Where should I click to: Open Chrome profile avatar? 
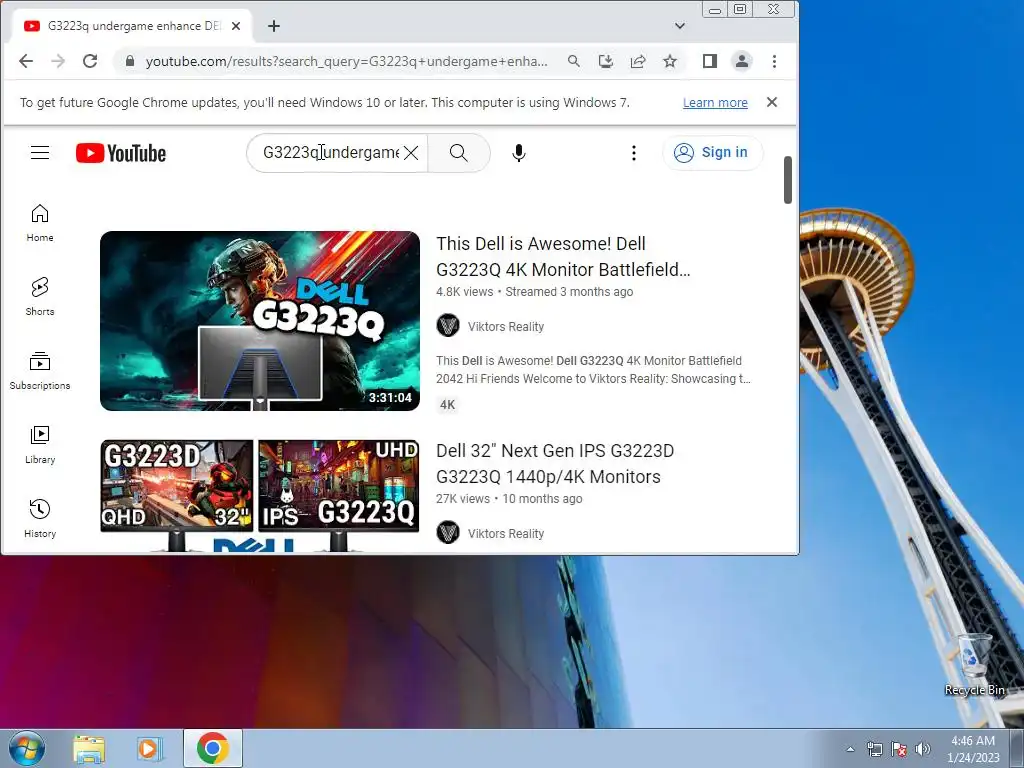pyautogui.click(x=742, y=61)
